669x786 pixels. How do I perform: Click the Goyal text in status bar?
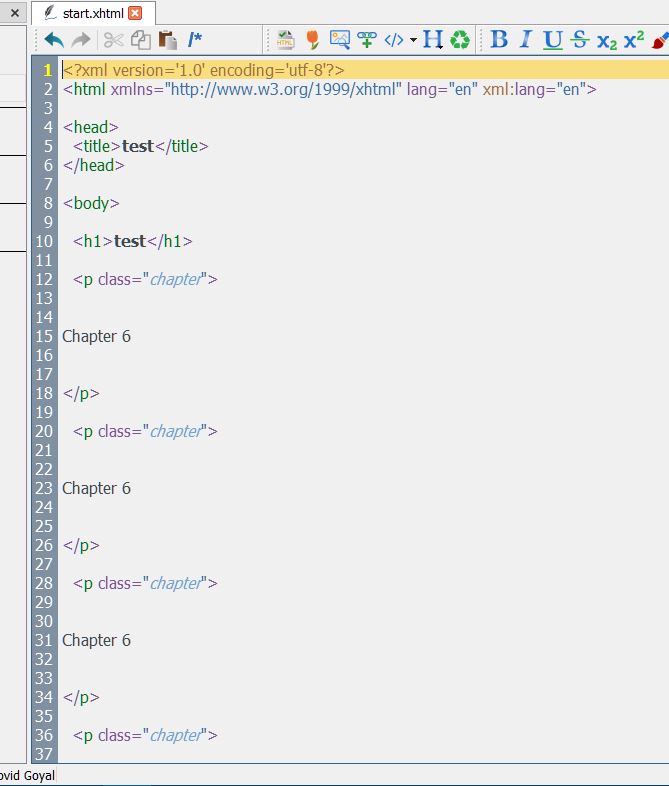click(40, 775)
